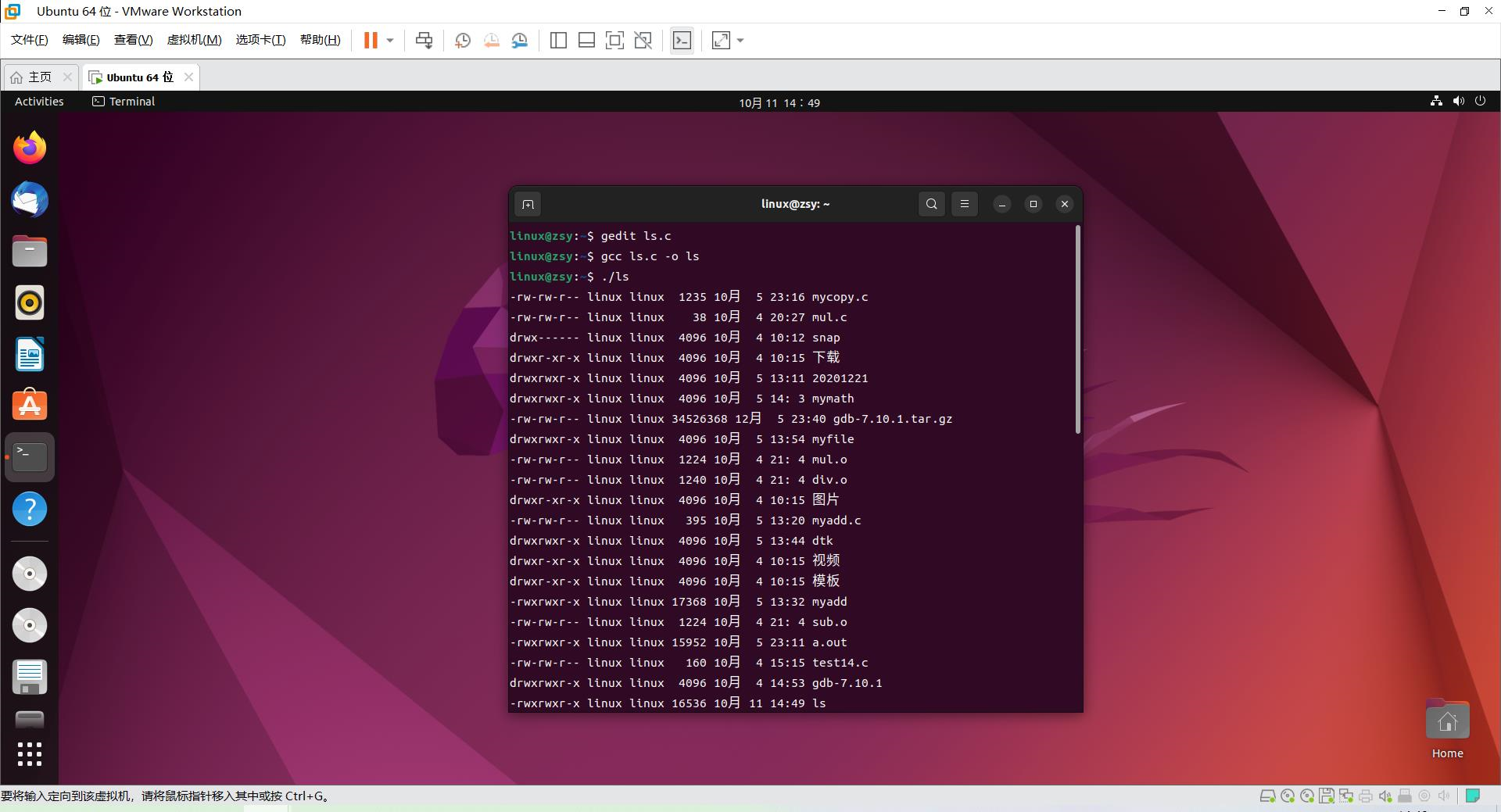Click the Terminal icon in the dock

coord(30,457)
